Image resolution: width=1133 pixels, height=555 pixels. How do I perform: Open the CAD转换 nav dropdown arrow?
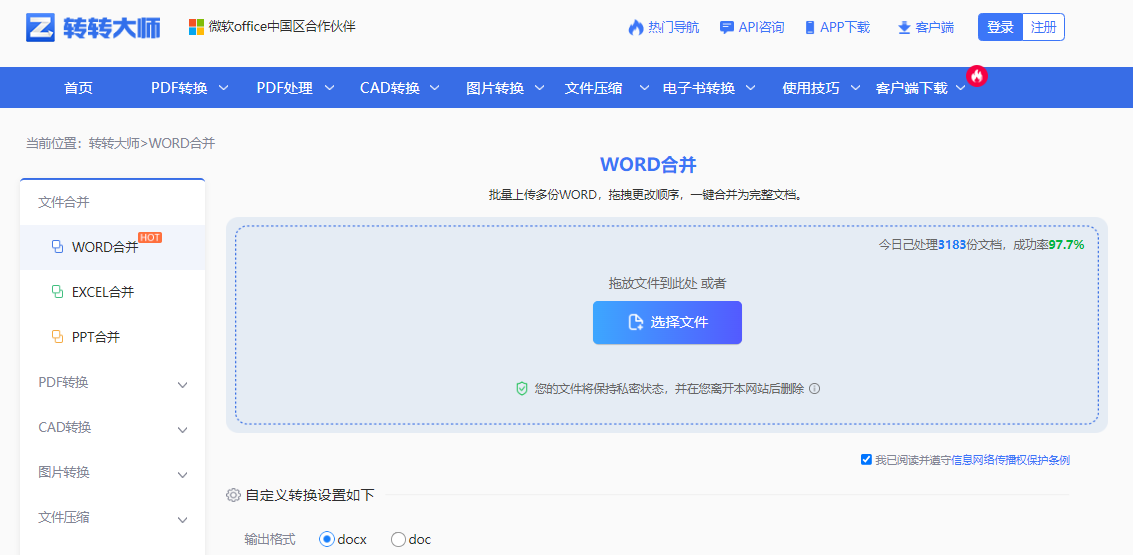[434, 88]
